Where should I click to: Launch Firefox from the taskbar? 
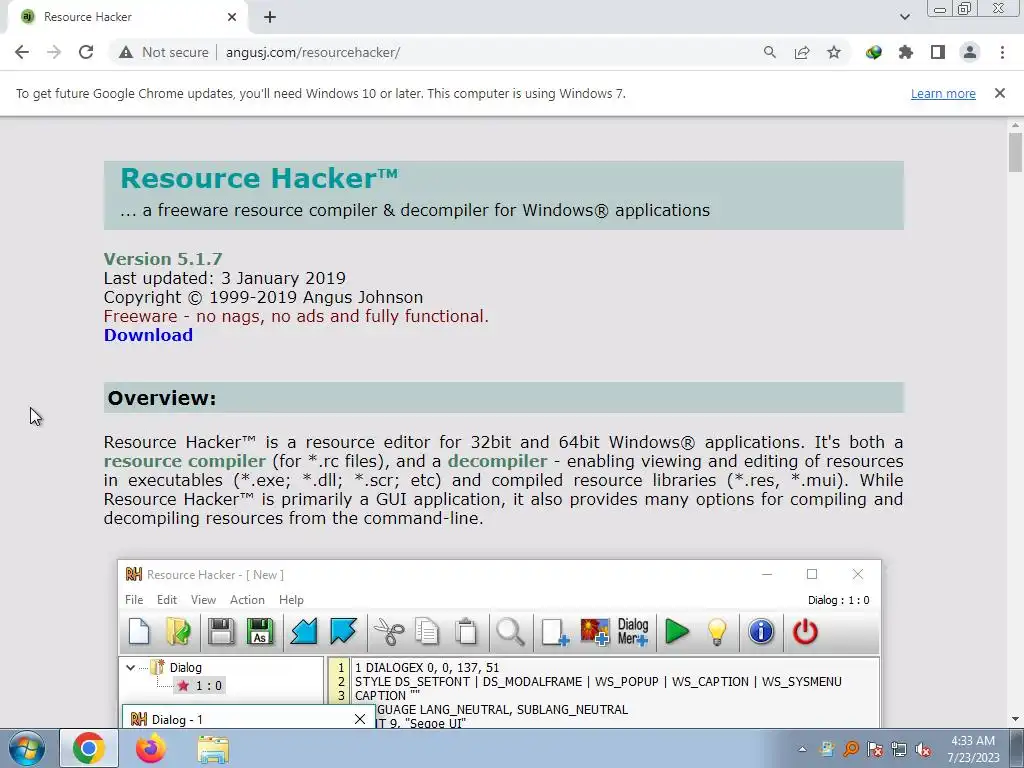[x=151, y=748]
